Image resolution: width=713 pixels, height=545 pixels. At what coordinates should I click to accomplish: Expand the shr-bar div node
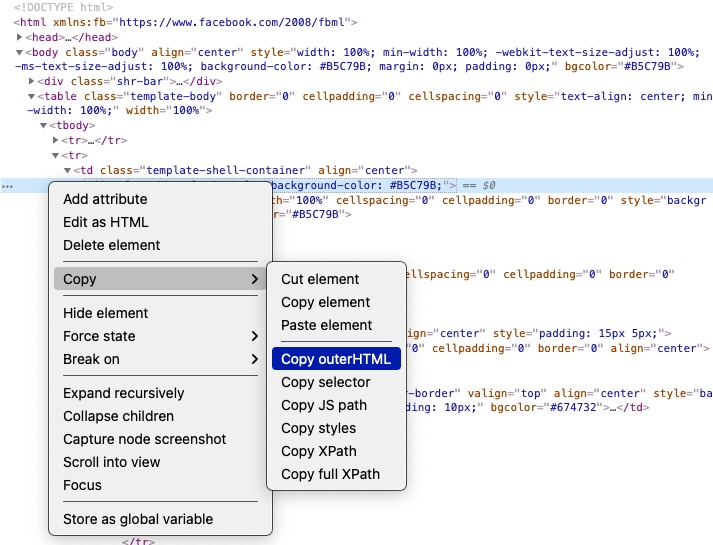31,81
